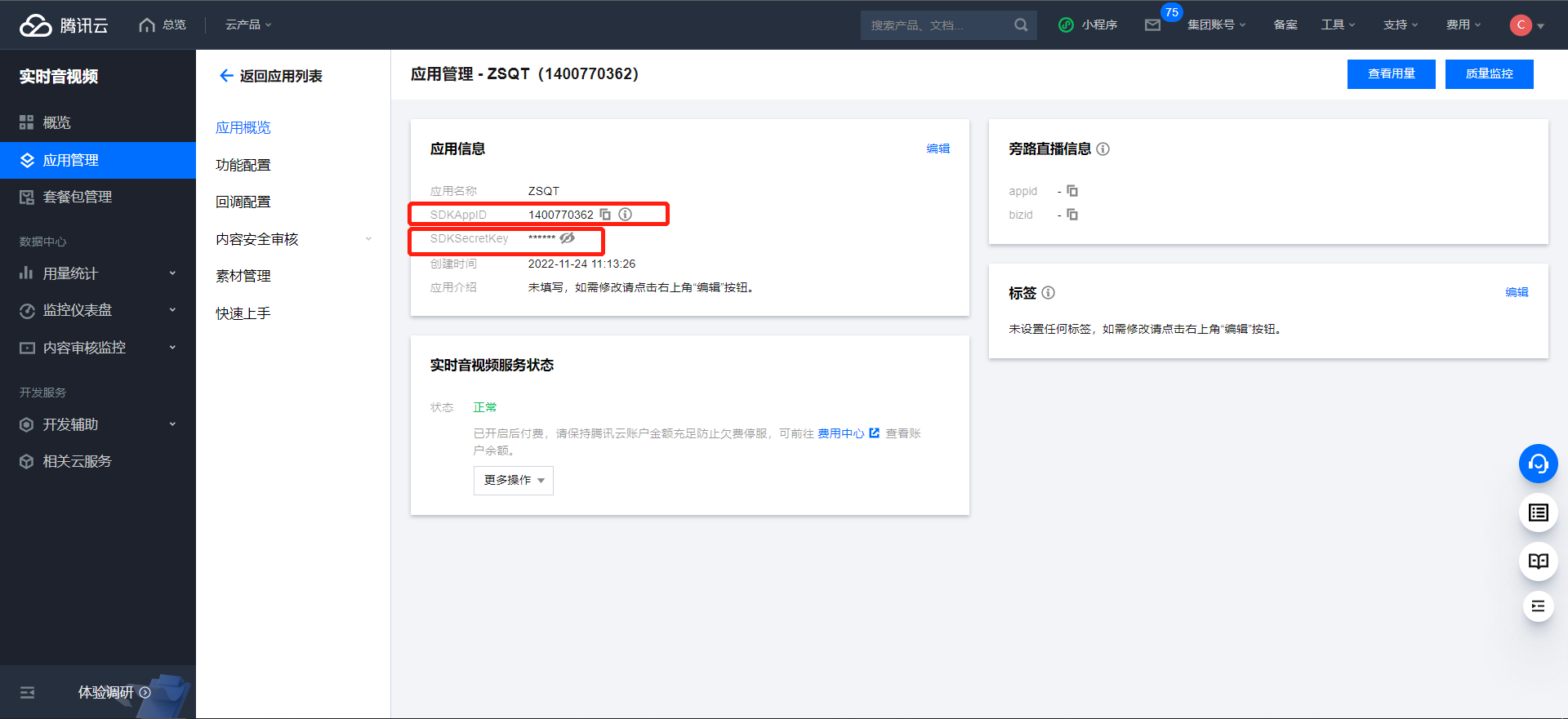Open 更多操作 dropdown
Screen dimensions: 1568x719
[514, 480]
